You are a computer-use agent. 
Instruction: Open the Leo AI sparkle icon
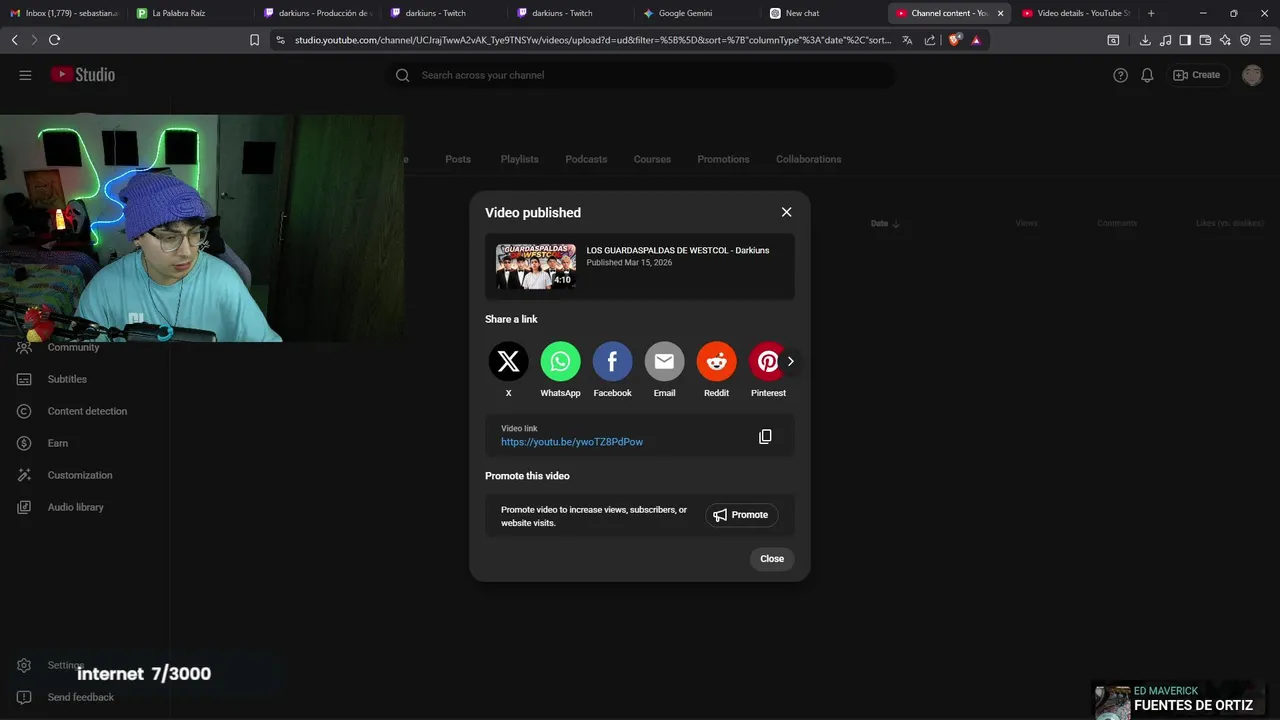pyautogui.click(x=1225, y=40)
